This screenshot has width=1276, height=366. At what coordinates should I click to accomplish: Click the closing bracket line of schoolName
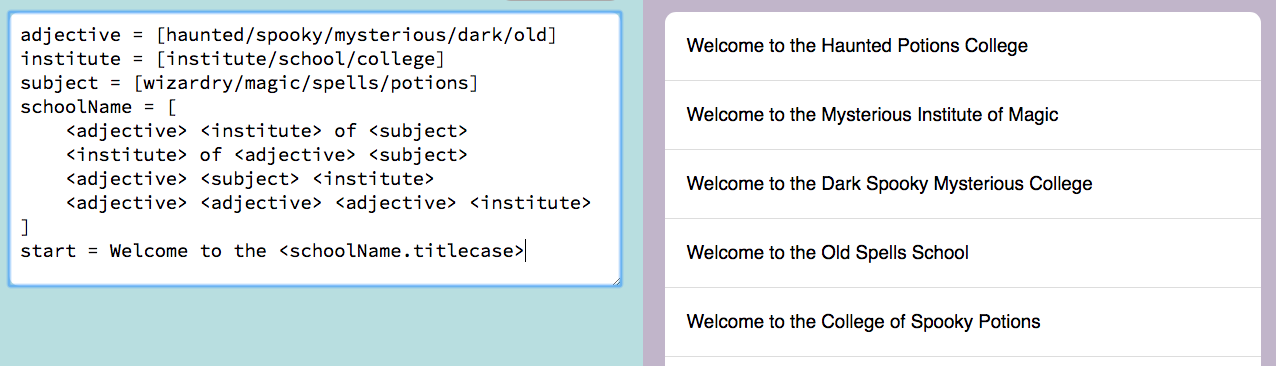[25, 227]
